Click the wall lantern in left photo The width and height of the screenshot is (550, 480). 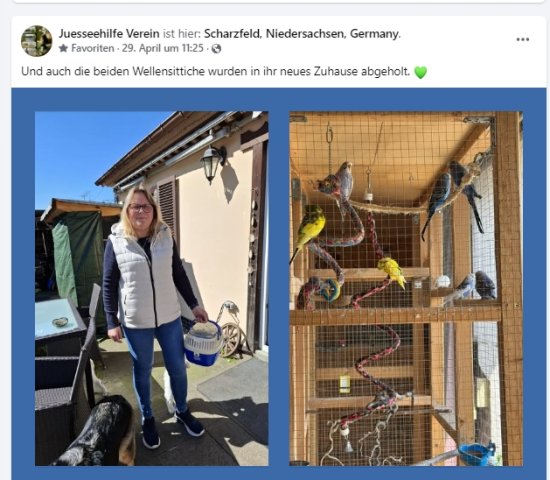pos(212,163)
